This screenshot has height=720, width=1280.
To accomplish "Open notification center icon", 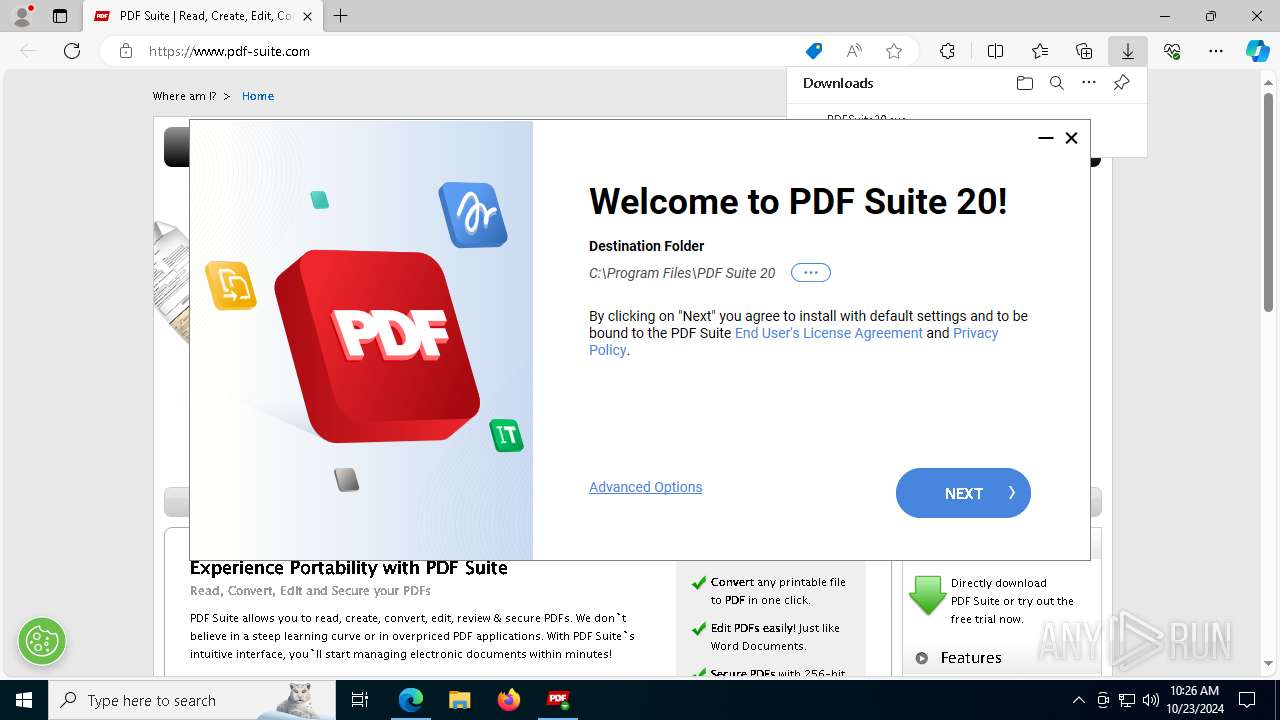I will click(x=1247, y=700).
